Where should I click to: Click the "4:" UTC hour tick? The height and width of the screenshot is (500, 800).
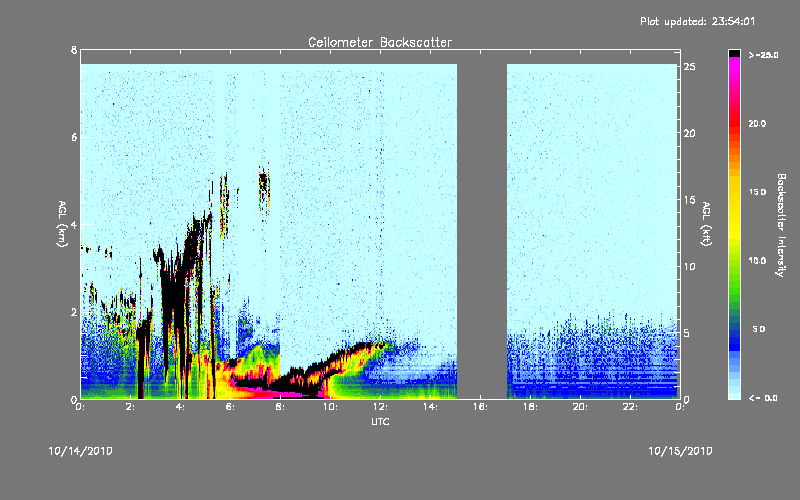[181, 407]
